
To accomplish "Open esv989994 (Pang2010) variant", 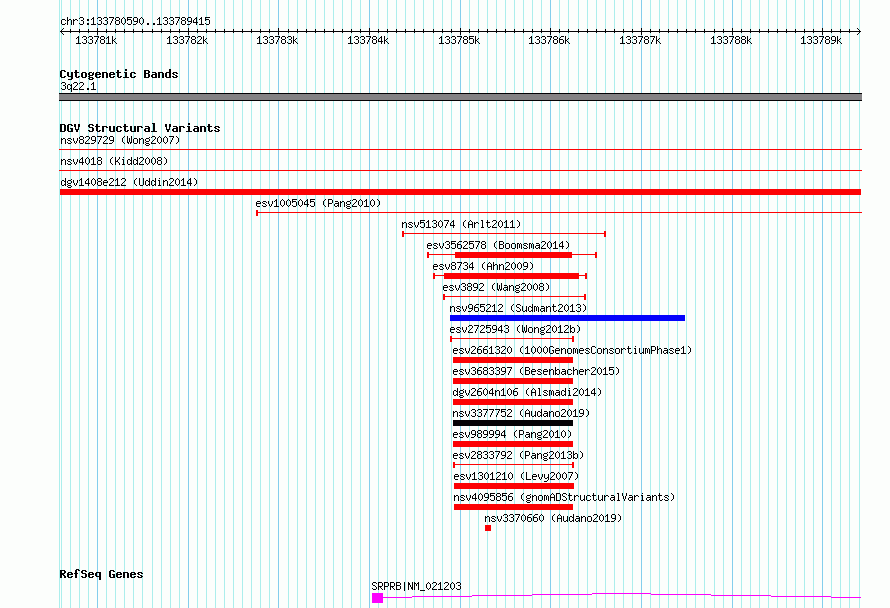I will click(513, 434).
